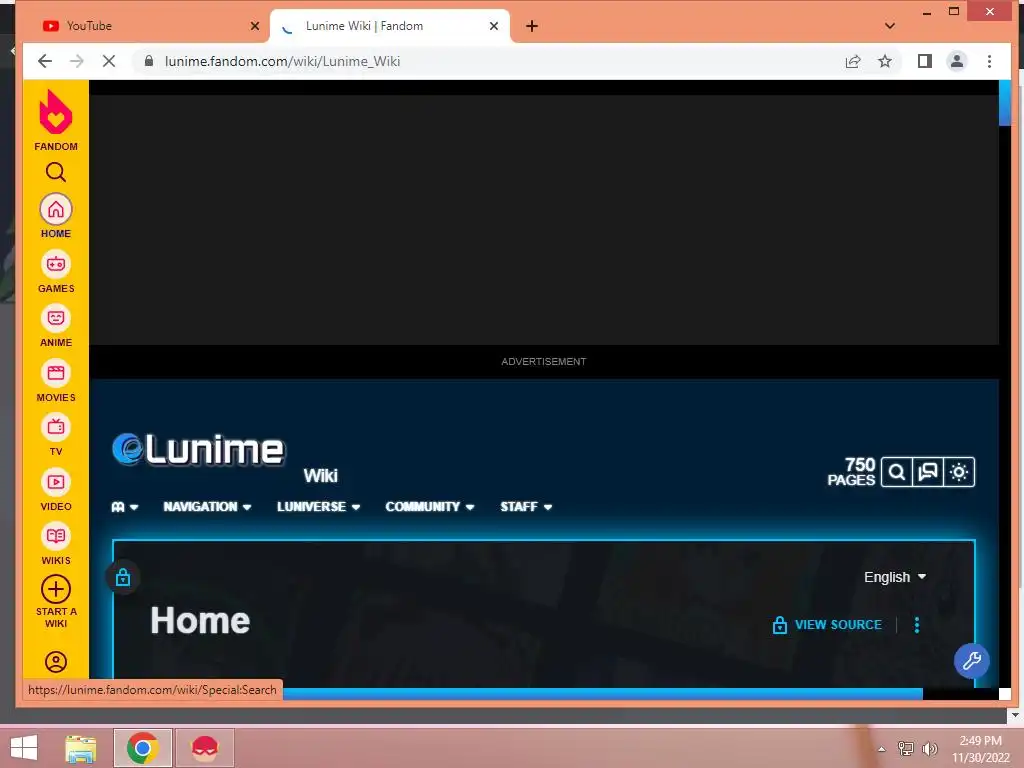Open the Chrome three-dot menu
The width and height of the screenshot is (1024, 768).
pos(989,61)
